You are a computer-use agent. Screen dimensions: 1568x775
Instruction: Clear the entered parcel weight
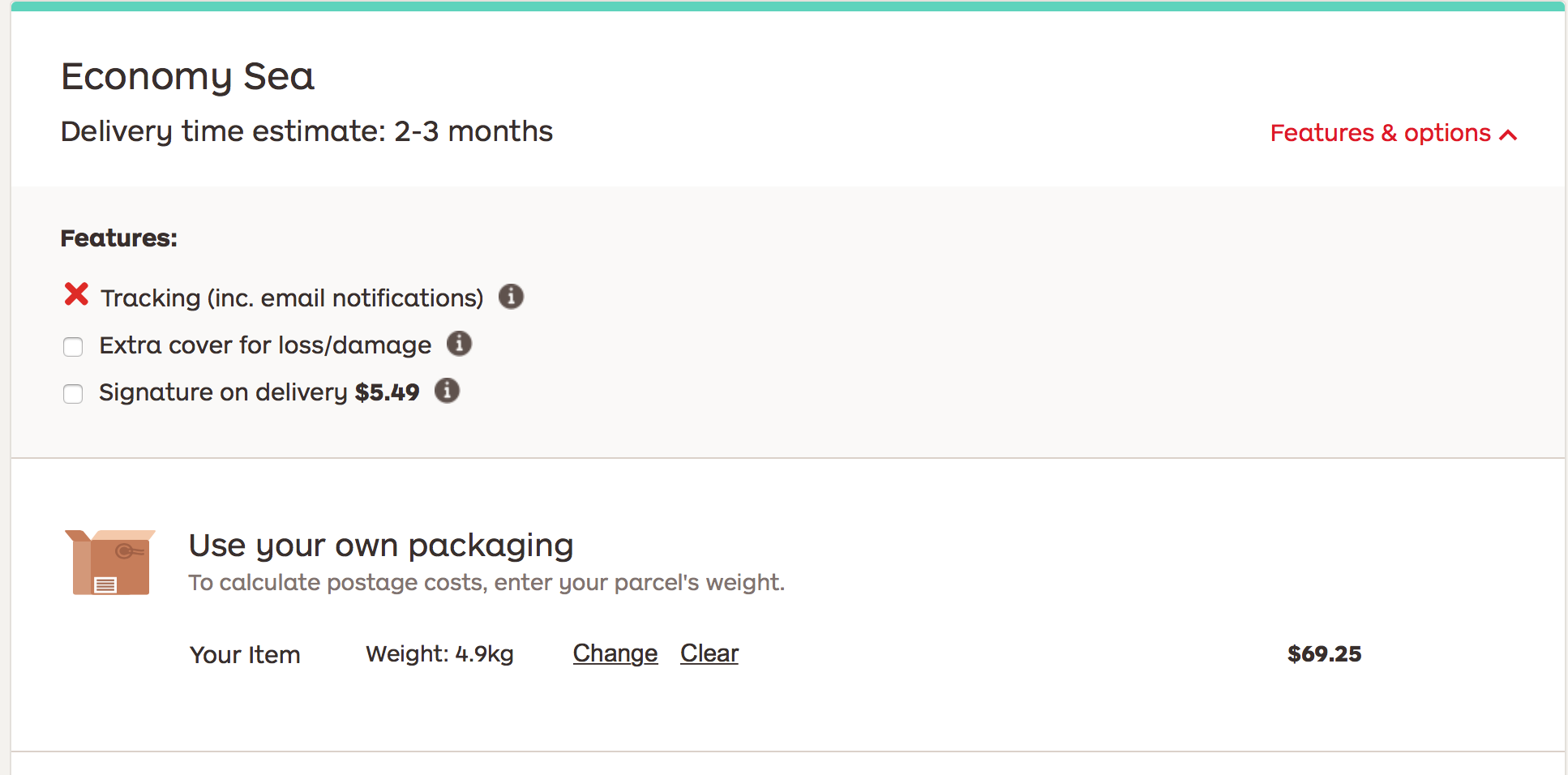[x=709, y=653]
